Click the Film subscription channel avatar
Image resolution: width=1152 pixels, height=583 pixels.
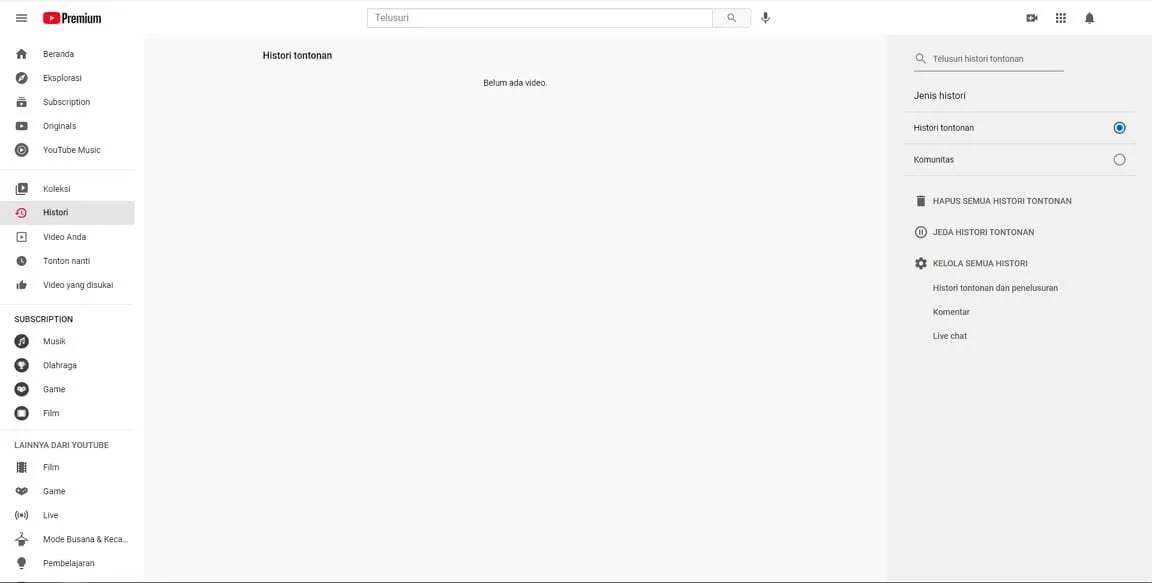[21, 413]
